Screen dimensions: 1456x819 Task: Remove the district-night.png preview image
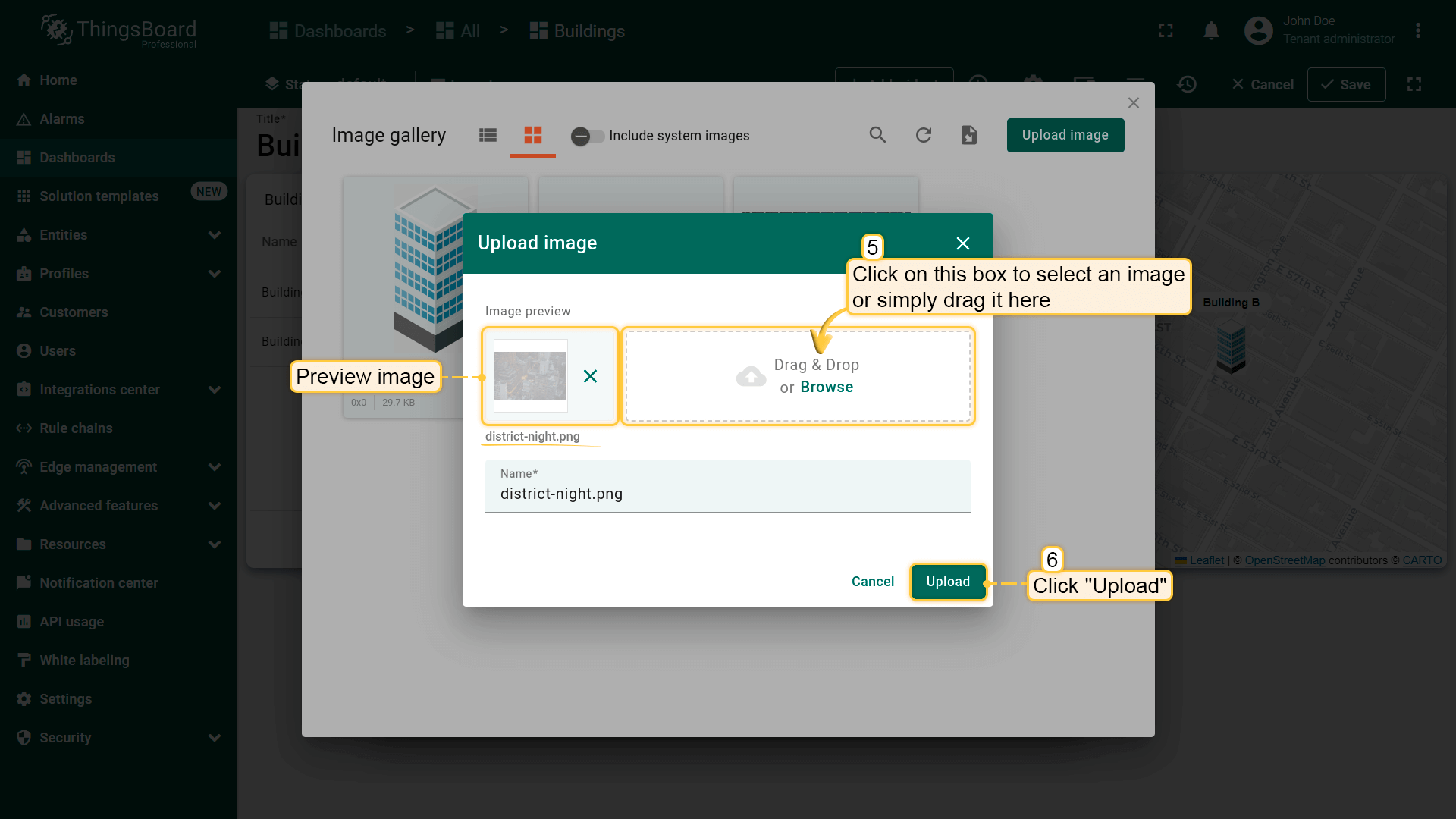coord(590,376)
